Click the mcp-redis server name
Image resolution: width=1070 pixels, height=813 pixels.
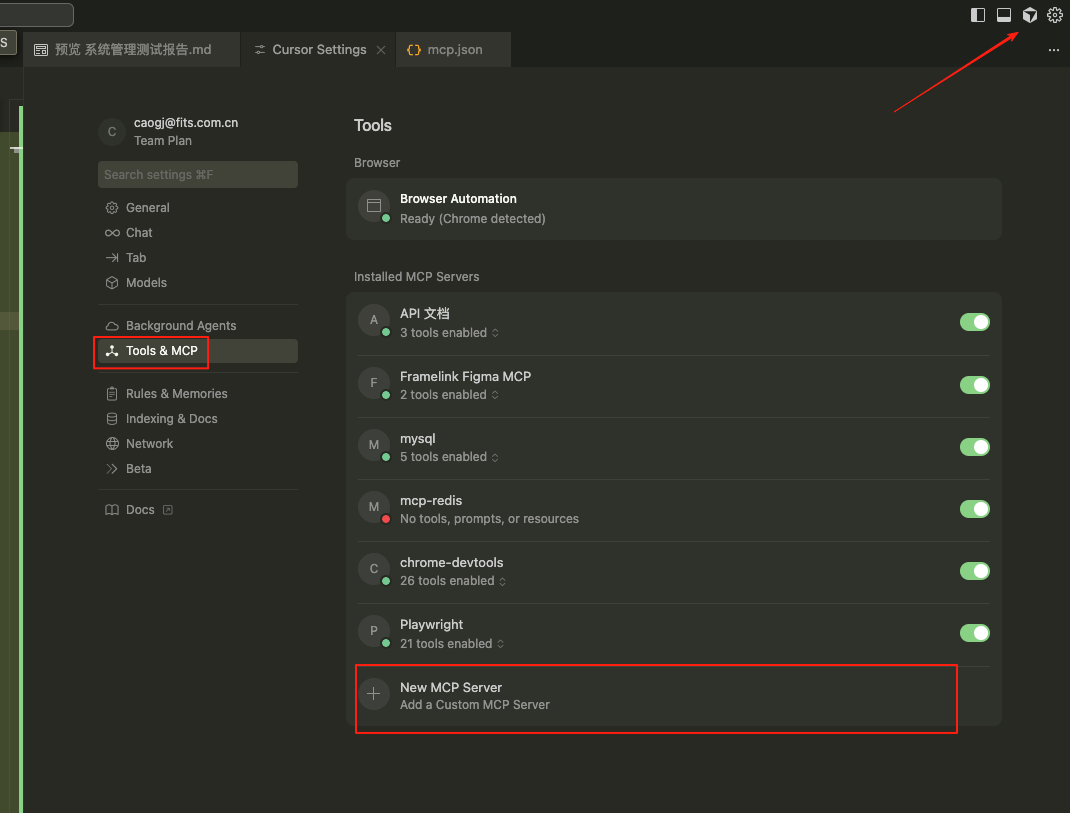click(431, 501)
